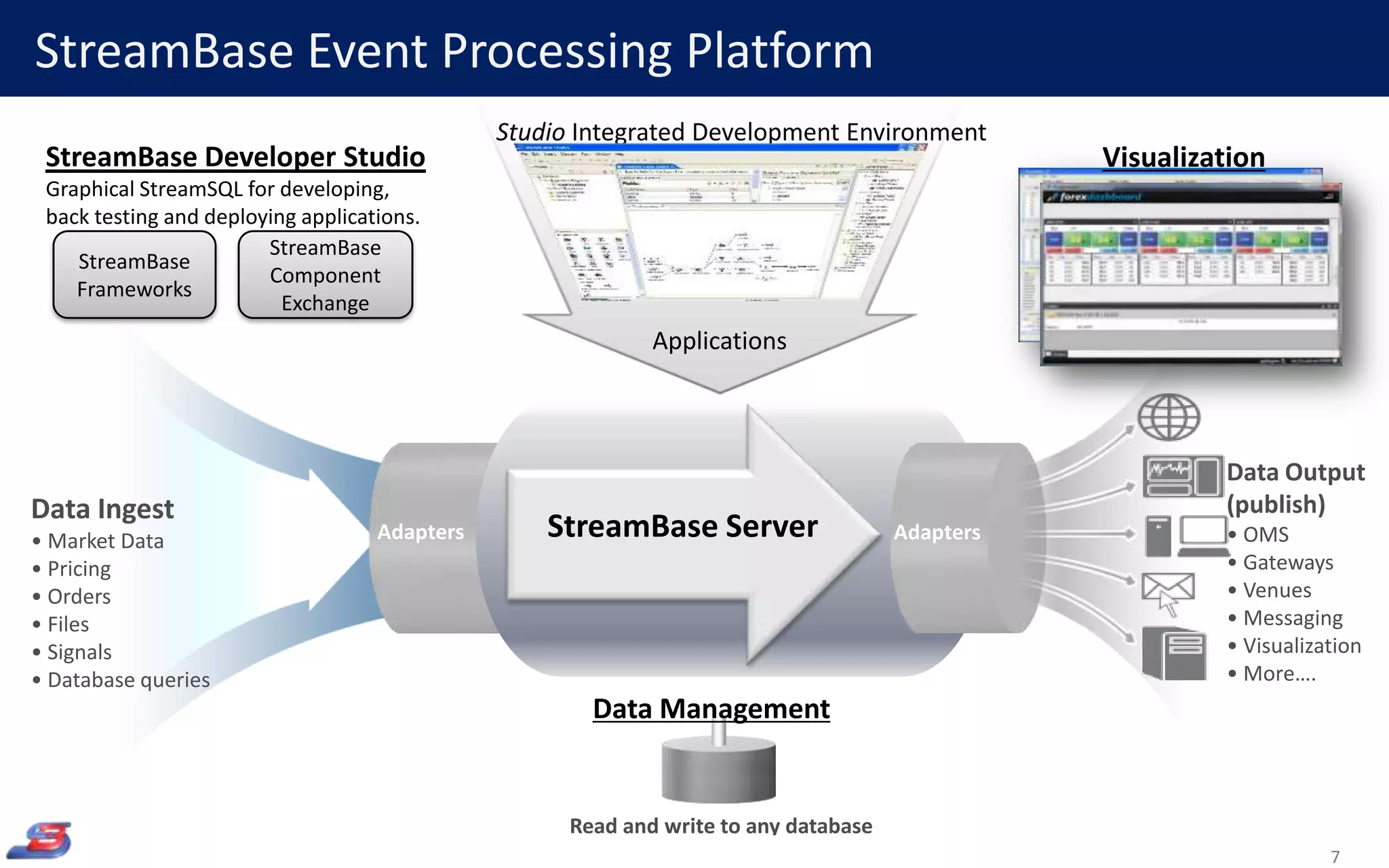
Task: Click the slide page number 7
Action: point(1335,856)
